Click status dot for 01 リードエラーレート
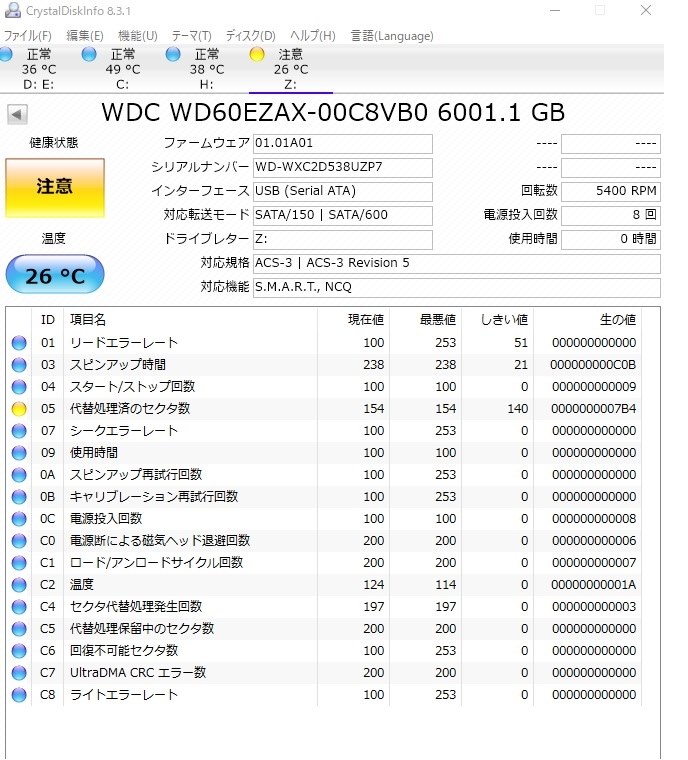This screenshot has width=688, height=760. click(x=19, y=343)
